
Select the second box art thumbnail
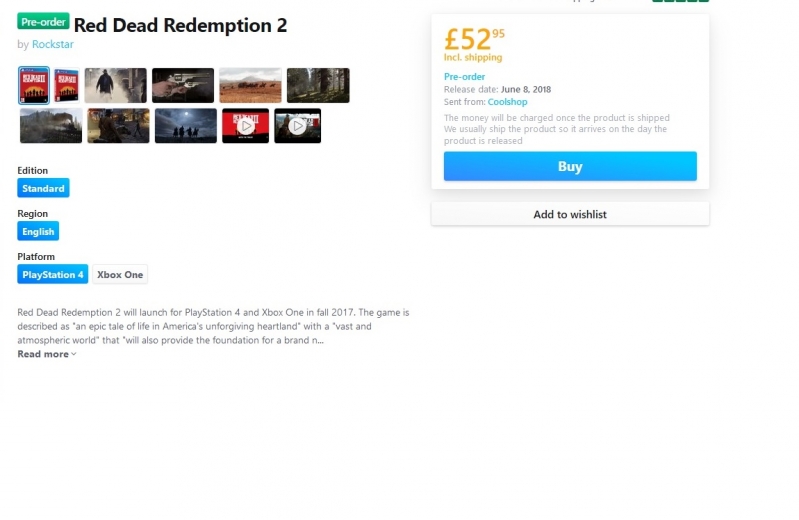pyautogui.click(x=67, y=85)
